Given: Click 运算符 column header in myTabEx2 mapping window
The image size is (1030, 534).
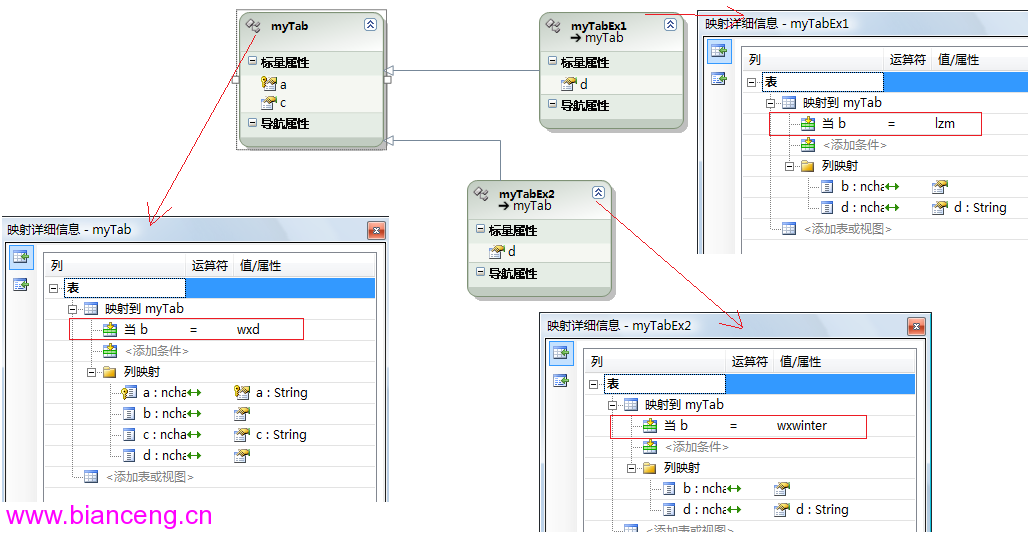Looking at the screenshot, I should 750,361.
